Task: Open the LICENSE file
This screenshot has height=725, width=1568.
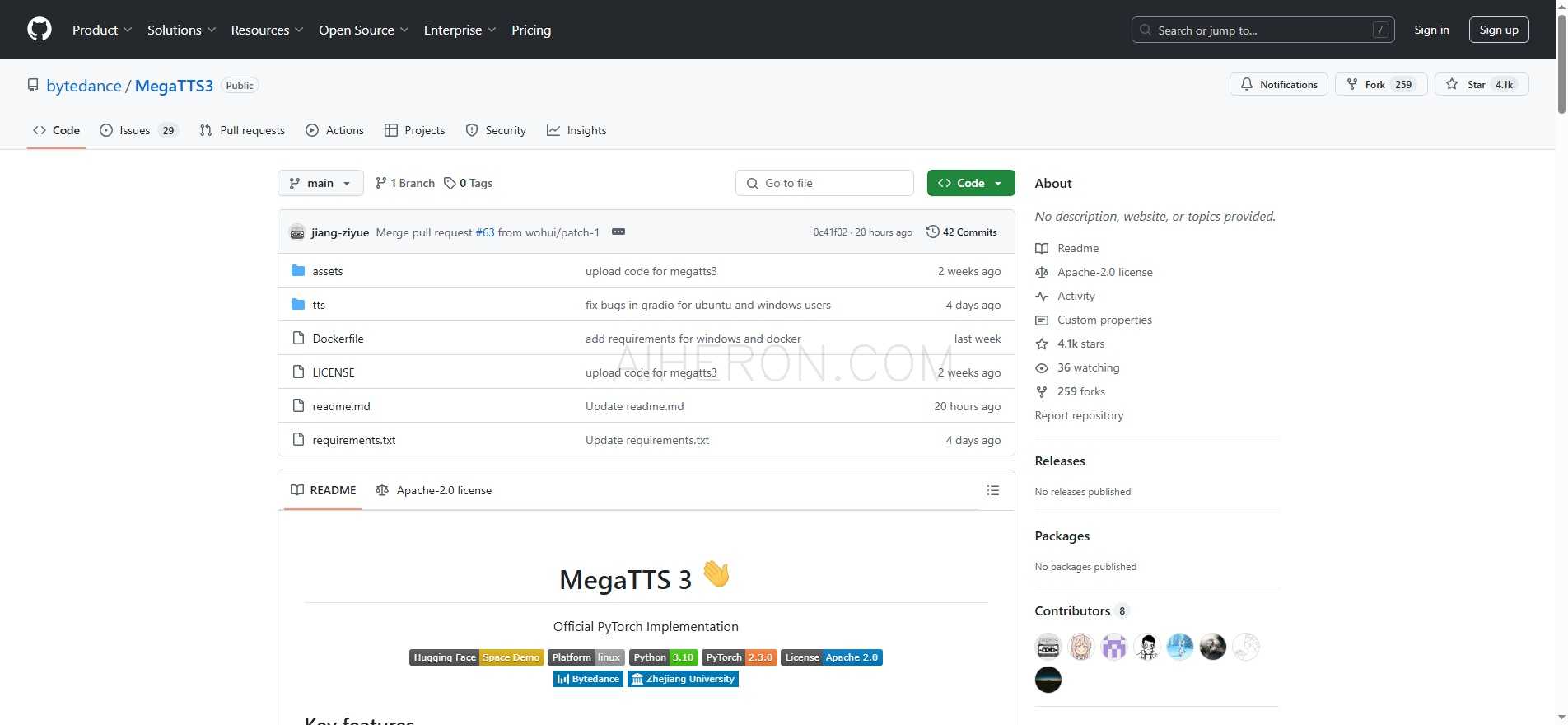Action: point(334,372)
